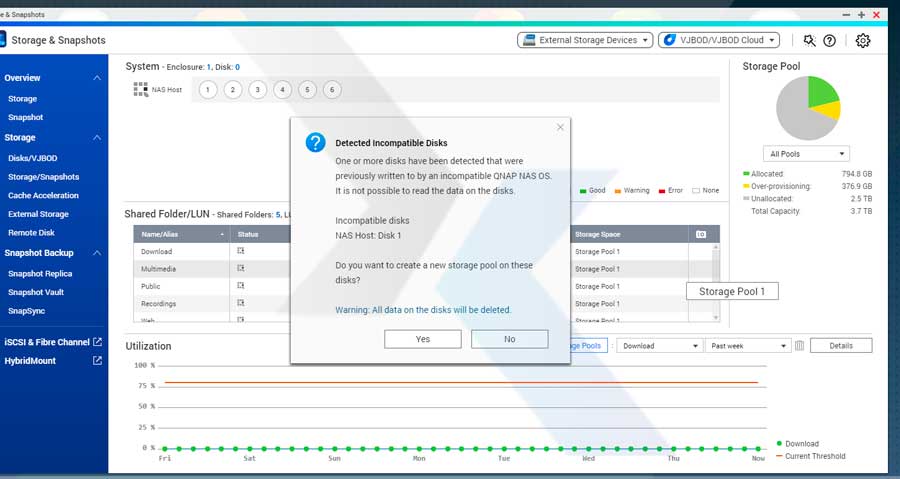Select disk slot 3 in NAS Host
The height and width of the screenshot is (479, 900).
click(x=258, y=90)
